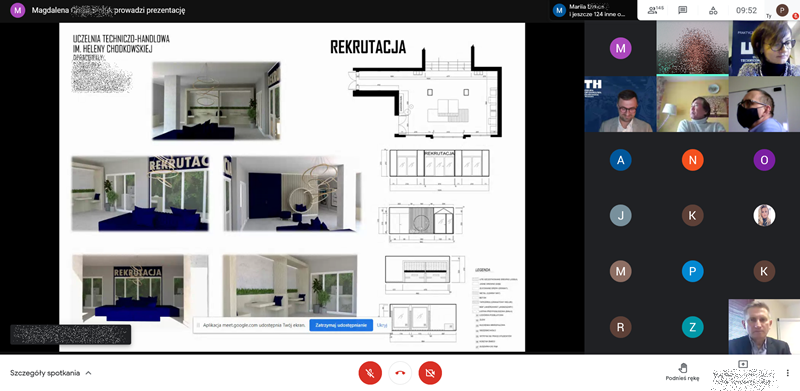Click the purple M presenter avatar at top left

pyautogui.click(x=17, y=10)
